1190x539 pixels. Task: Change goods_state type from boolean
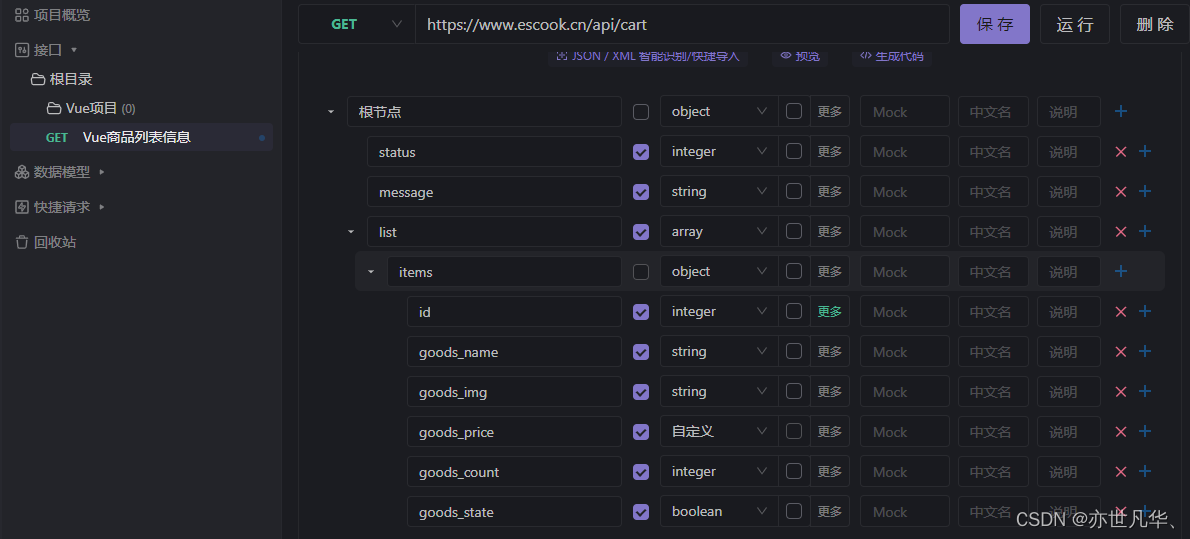coord(718,512)
